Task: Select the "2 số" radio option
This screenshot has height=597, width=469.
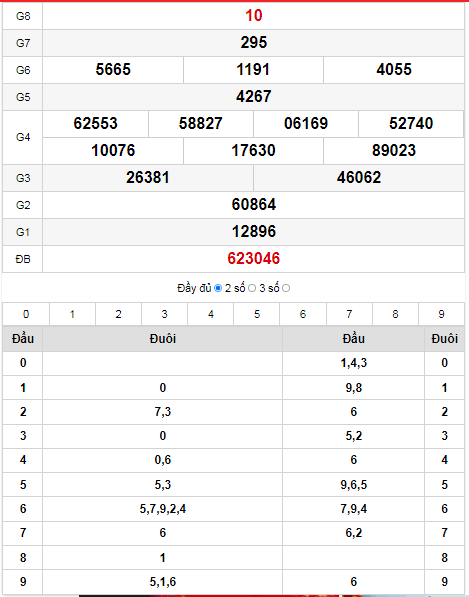Action: point(252,289)
